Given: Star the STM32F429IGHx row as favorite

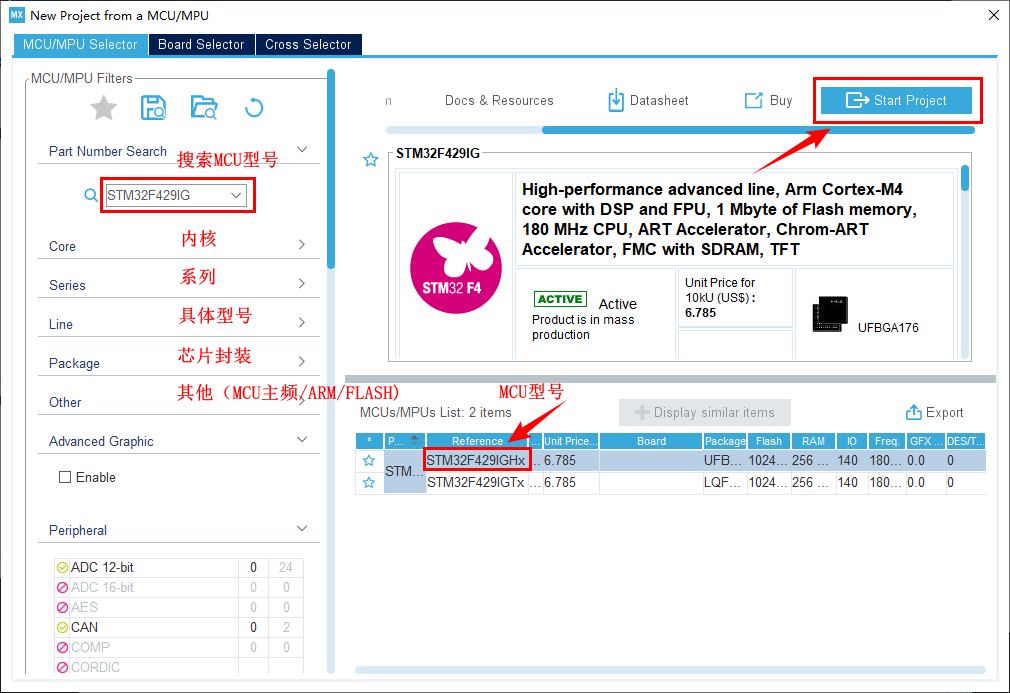Looking at the screenshot, I should (x=369, y=461).
